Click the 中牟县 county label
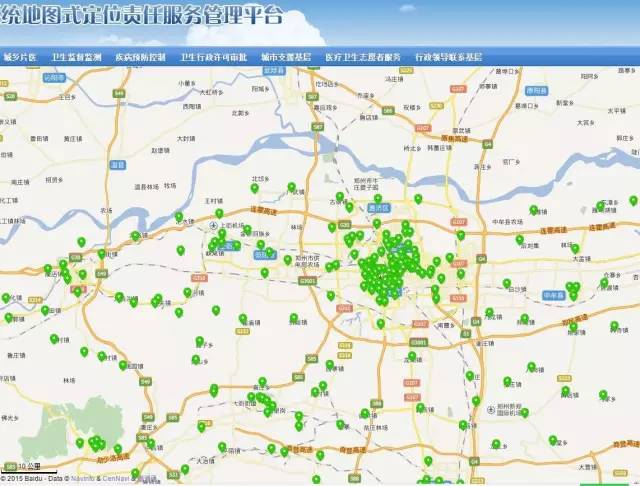 (x=554, y=295)
